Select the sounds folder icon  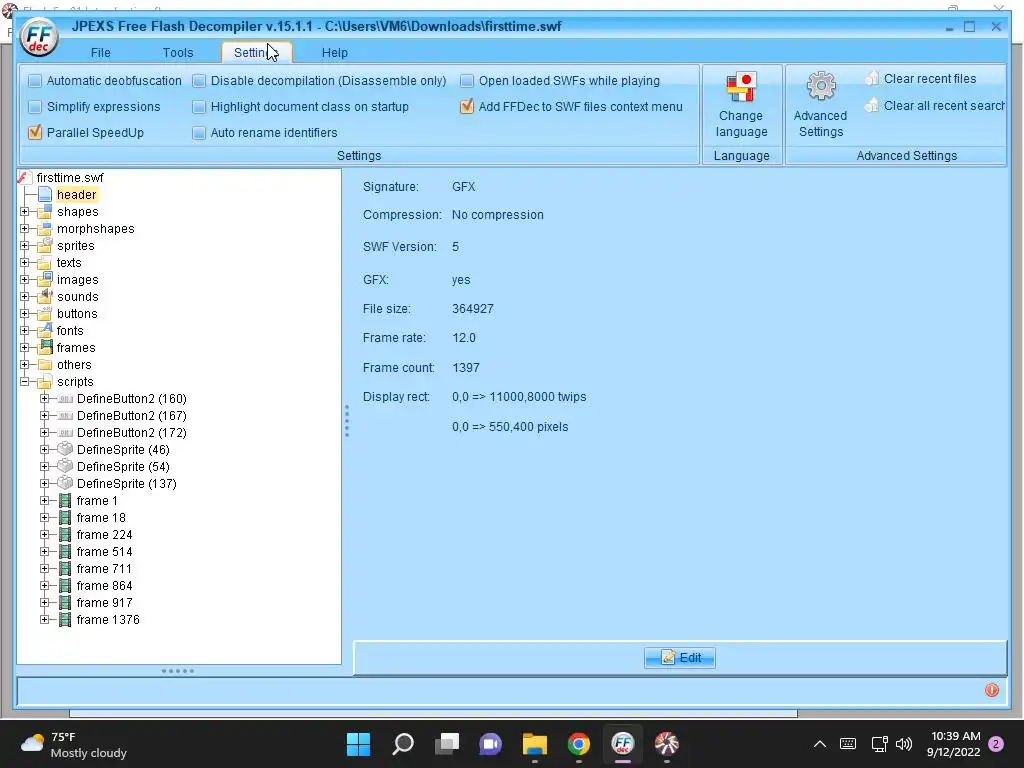pos(44,296)
